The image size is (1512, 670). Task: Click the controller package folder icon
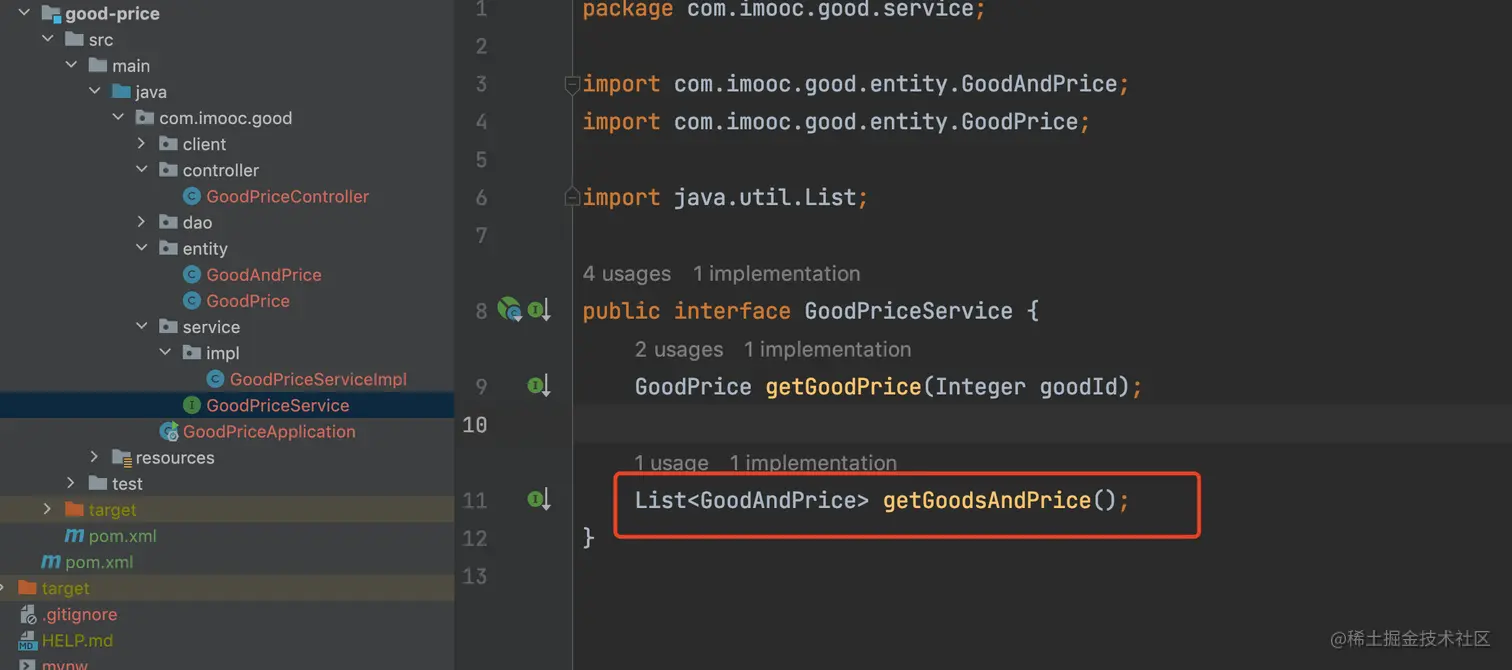(x=168, y=170)
